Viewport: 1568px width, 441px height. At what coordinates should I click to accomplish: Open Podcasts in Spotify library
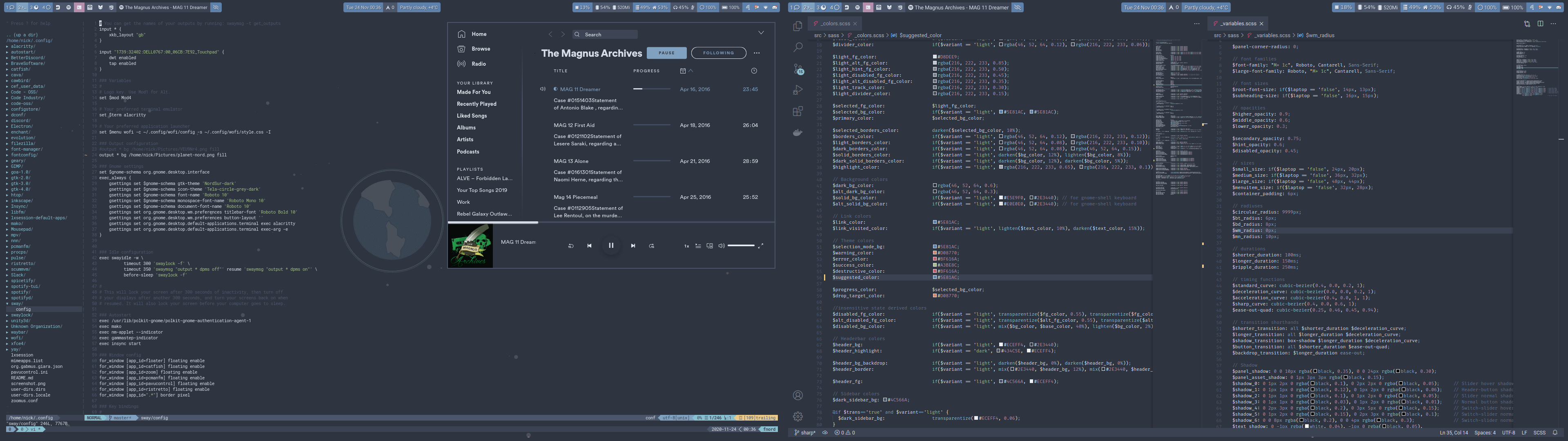[468, 151]
